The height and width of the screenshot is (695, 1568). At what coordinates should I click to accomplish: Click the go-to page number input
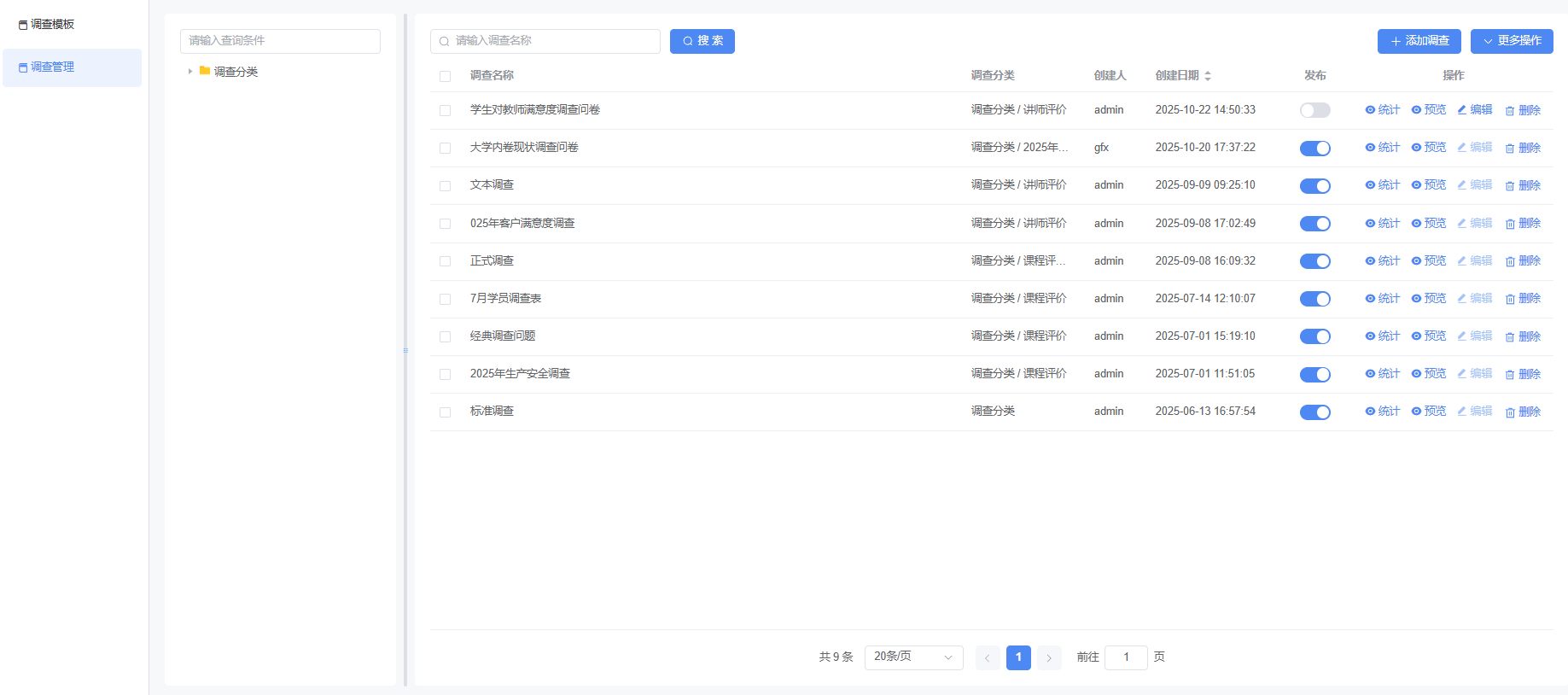click(x=1126, y=657)
